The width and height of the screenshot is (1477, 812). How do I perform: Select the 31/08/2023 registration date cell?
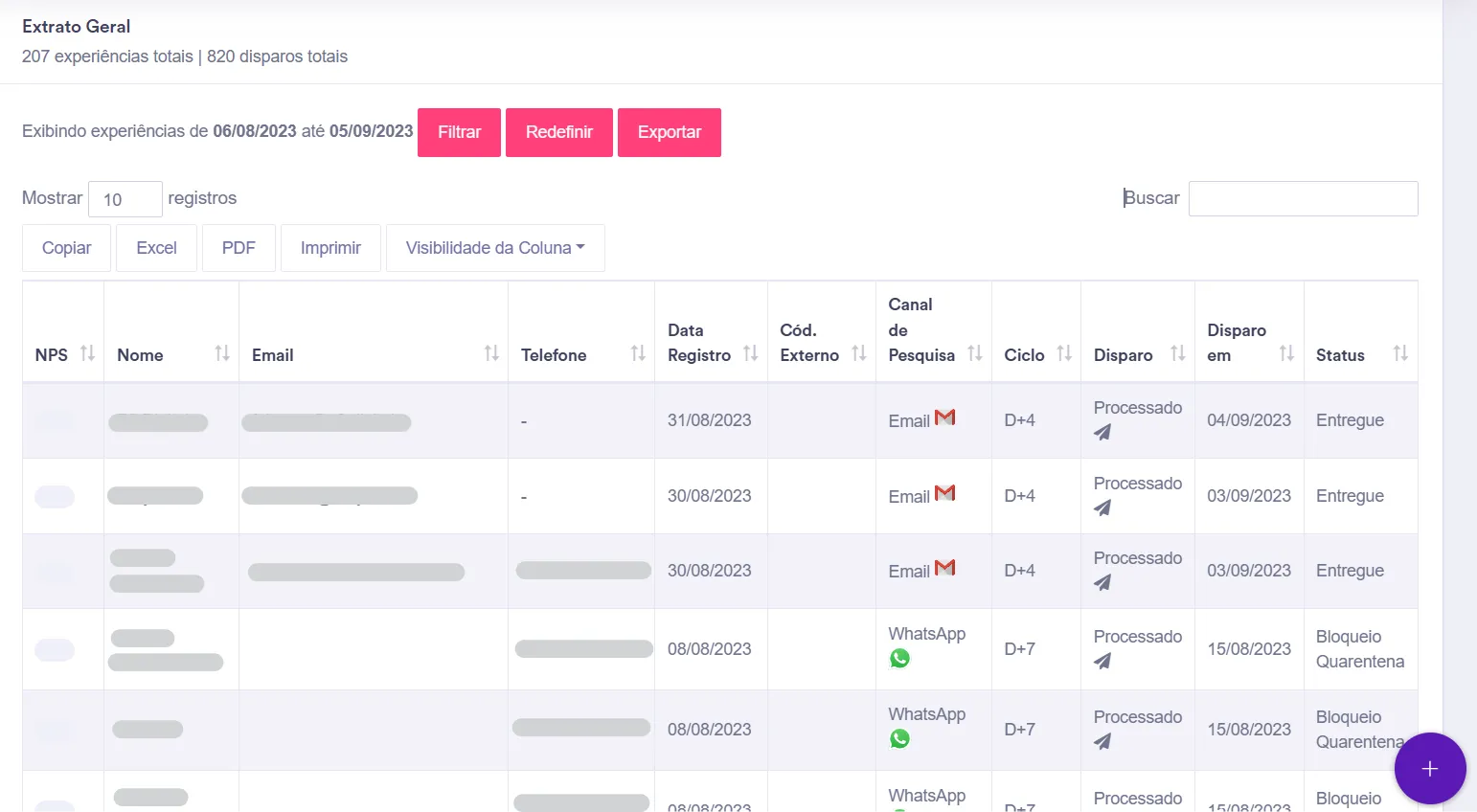coord(710,420)
